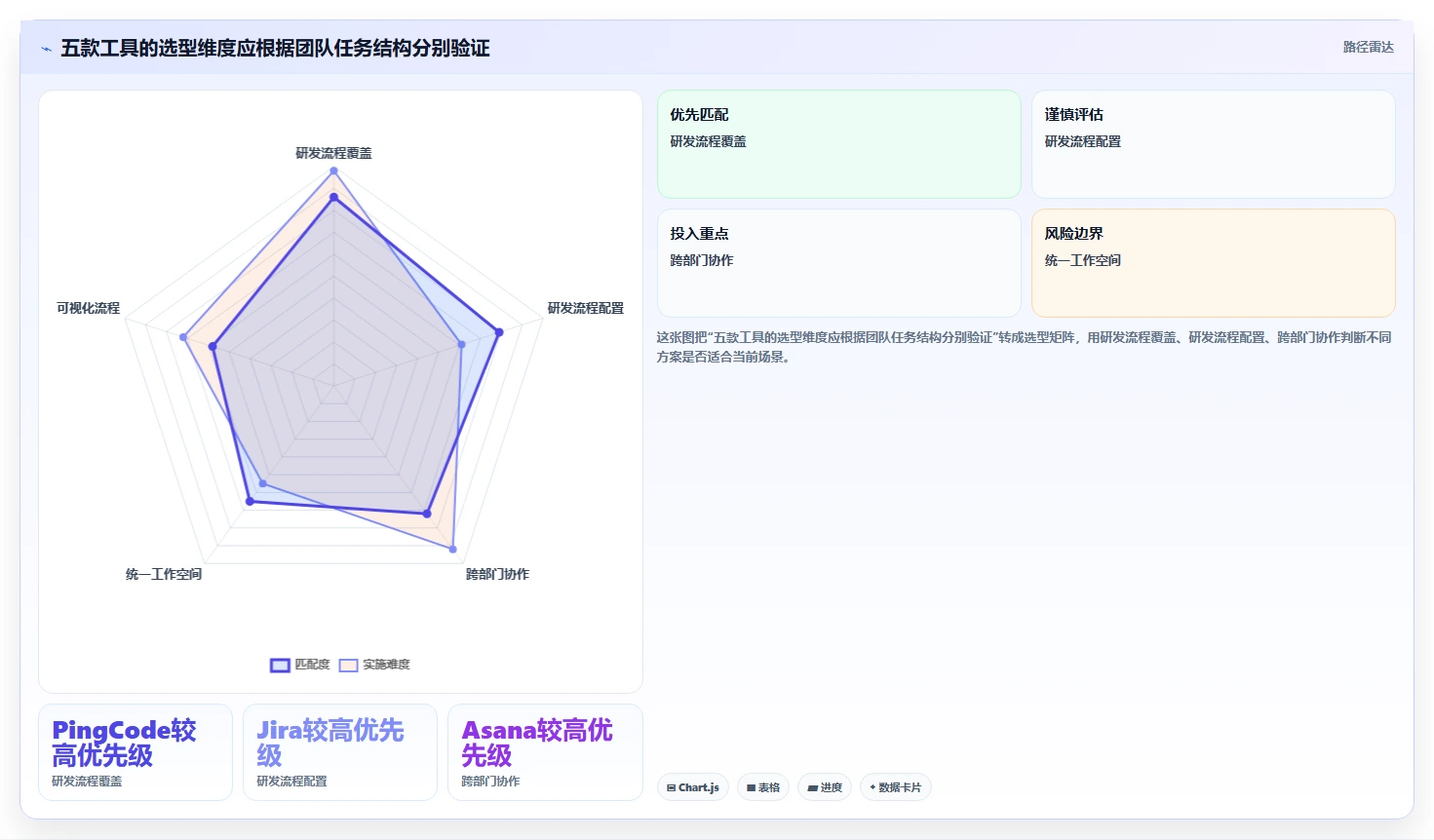Click the 数据卡片 tag chip
The height and width of the screenshot is (840, 1434).
(x=896, y=787)
